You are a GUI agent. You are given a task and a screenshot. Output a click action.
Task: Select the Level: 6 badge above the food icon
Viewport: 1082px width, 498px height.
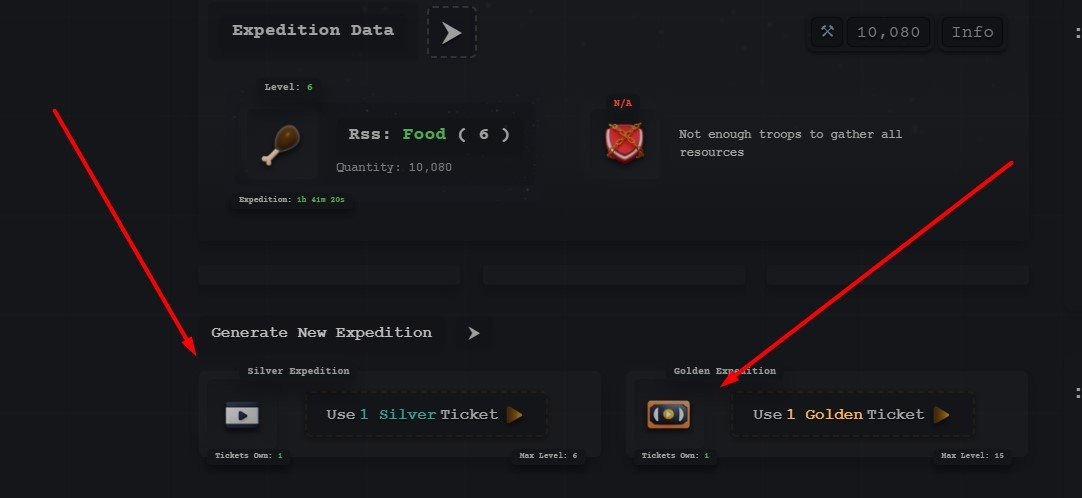[x=288, y=87]
